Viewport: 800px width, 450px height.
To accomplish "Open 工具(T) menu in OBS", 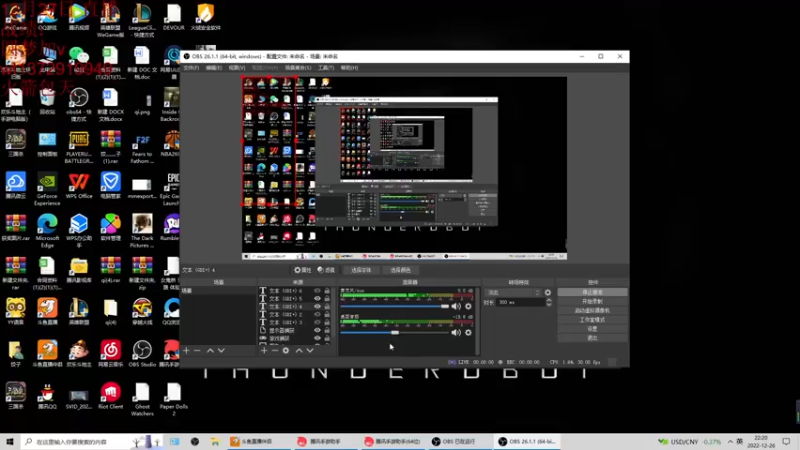I will pyautogui.click(x=326, y=68).
